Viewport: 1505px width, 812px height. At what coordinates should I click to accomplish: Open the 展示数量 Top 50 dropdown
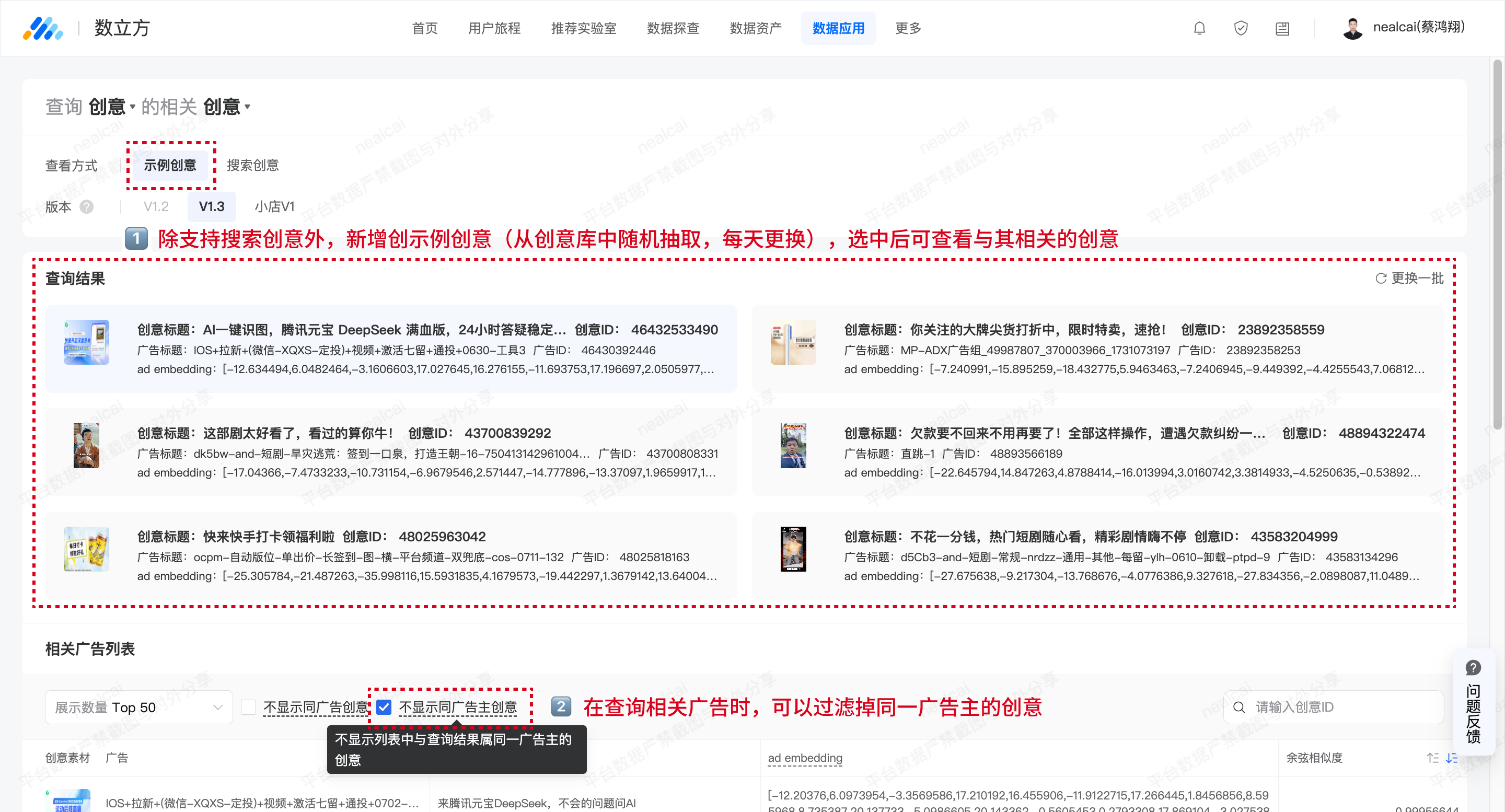138,707
